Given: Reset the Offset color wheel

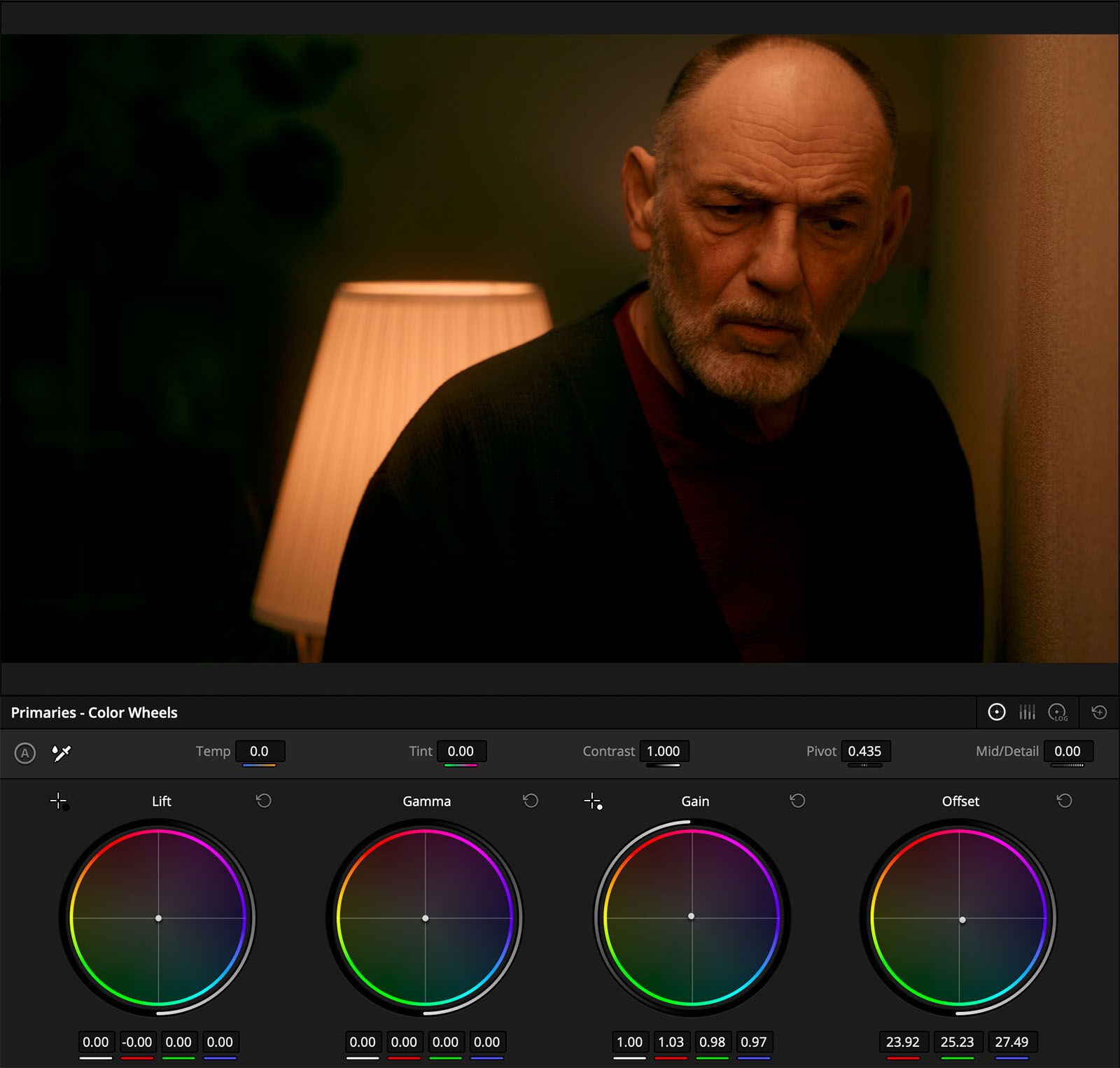Looking at the screenshot, I should pyautogui.click(x=1064, y=801).
